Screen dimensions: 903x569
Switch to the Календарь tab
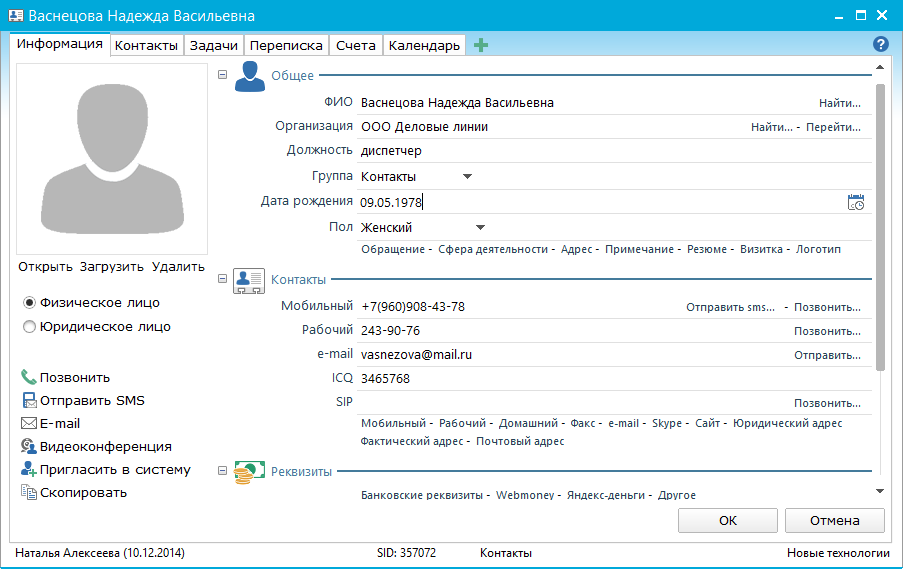424,45
